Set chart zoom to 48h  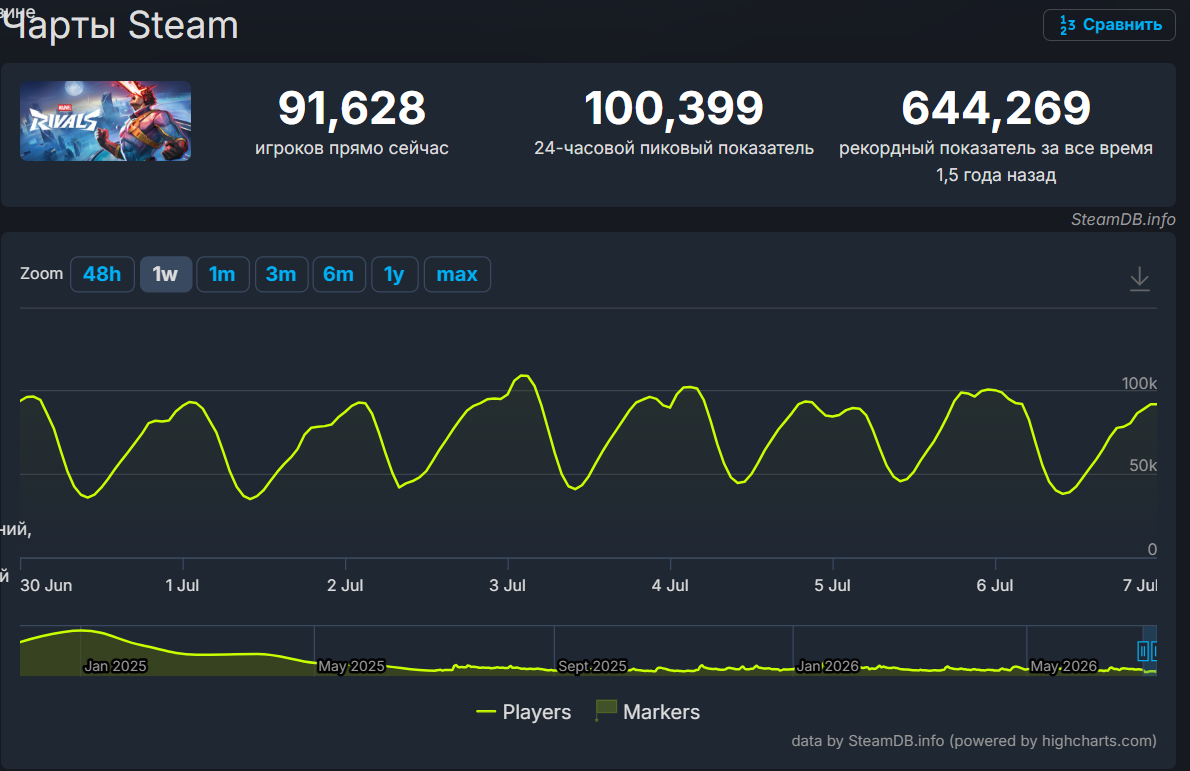click(102, 274)
